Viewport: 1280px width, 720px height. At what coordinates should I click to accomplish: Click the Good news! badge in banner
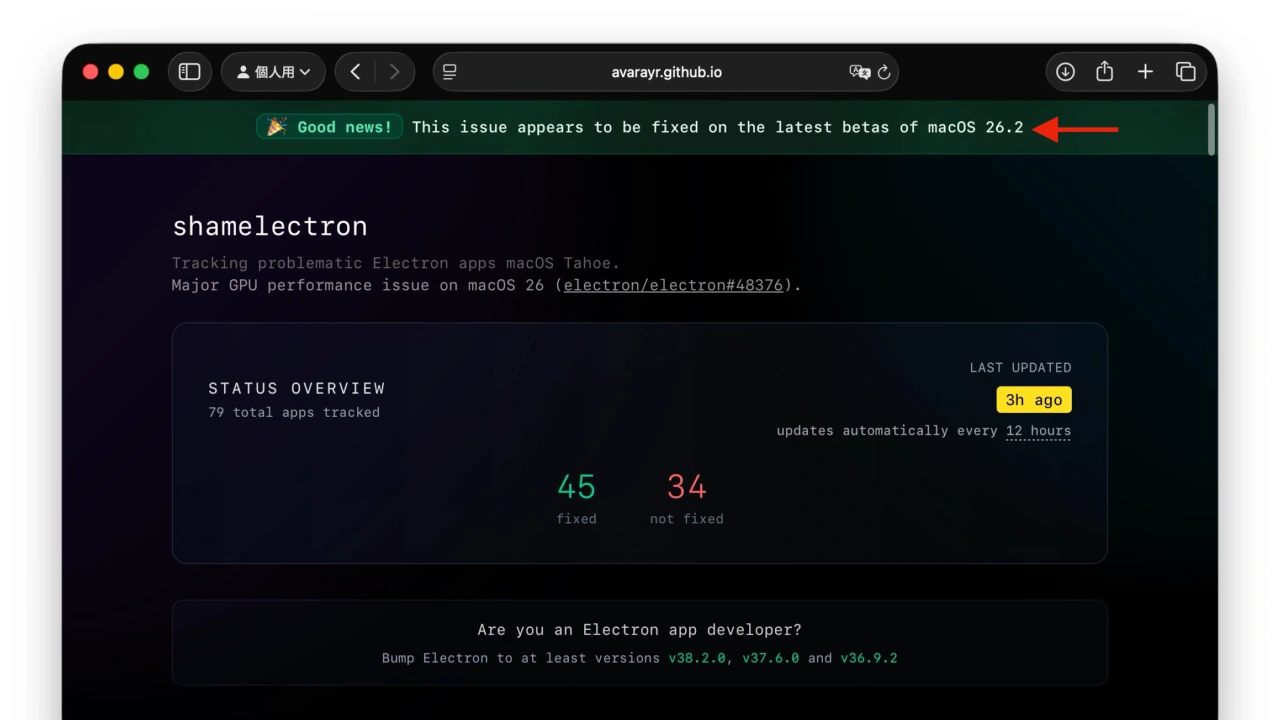[x=330, y=127]
